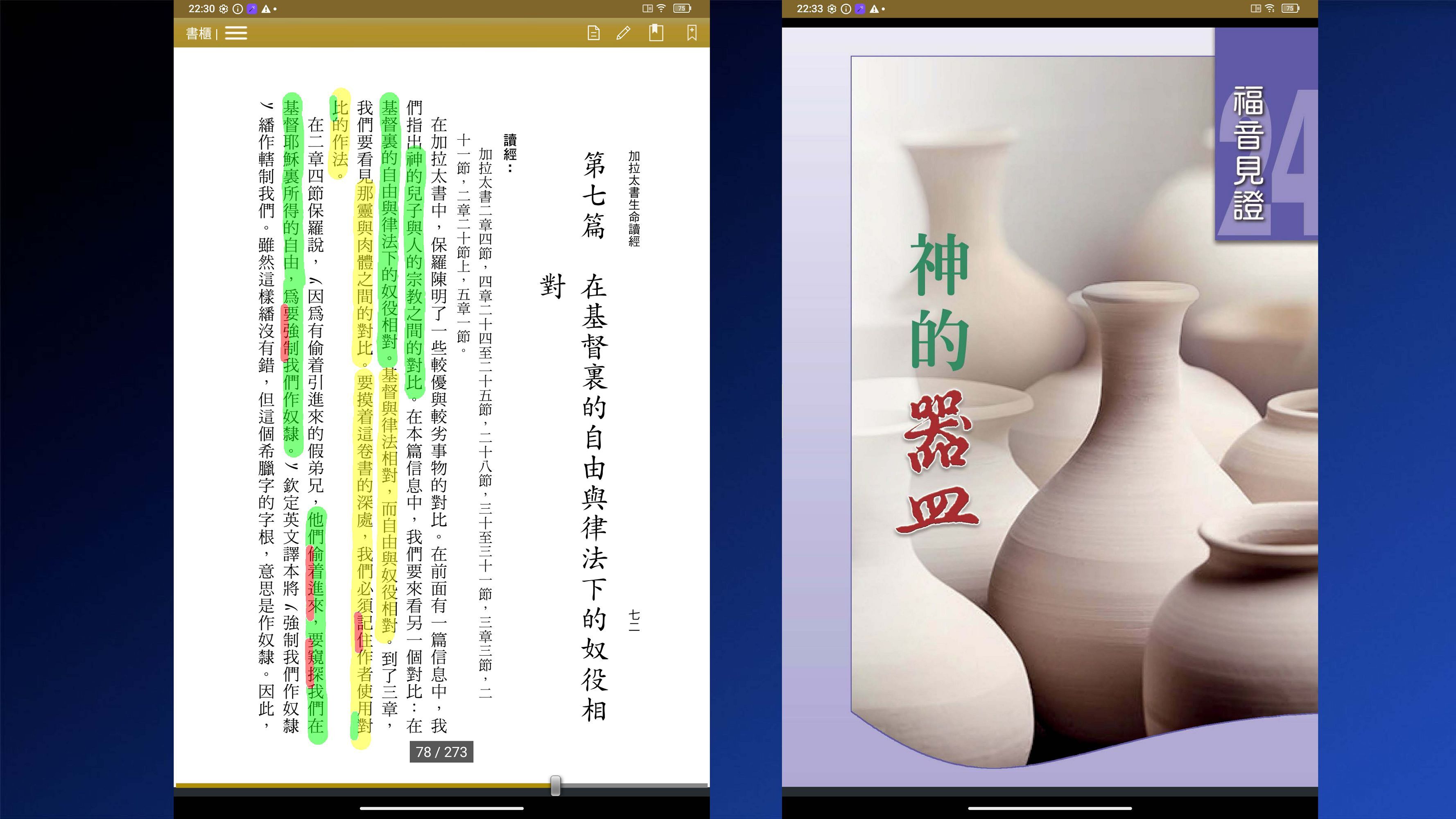Click the page progress slider handle
This screenshot has height=819, width=1456.
click(555, 785)
